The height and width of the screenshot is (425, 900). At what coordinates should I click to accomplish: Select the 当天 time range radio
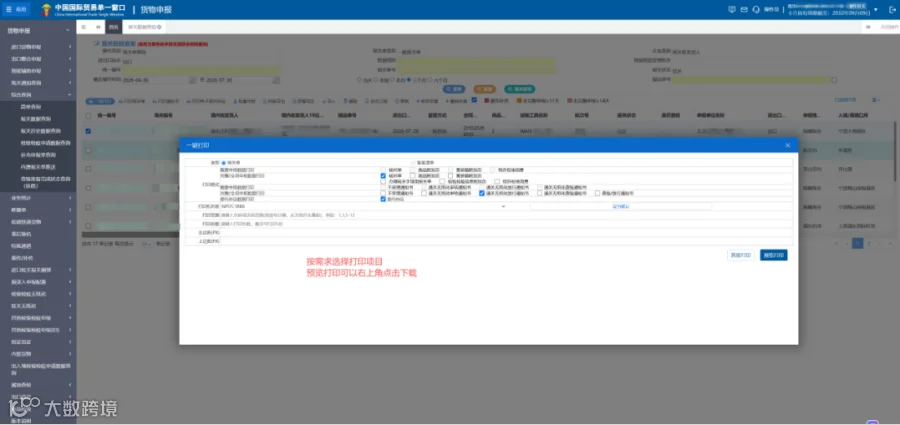(359, 80)
